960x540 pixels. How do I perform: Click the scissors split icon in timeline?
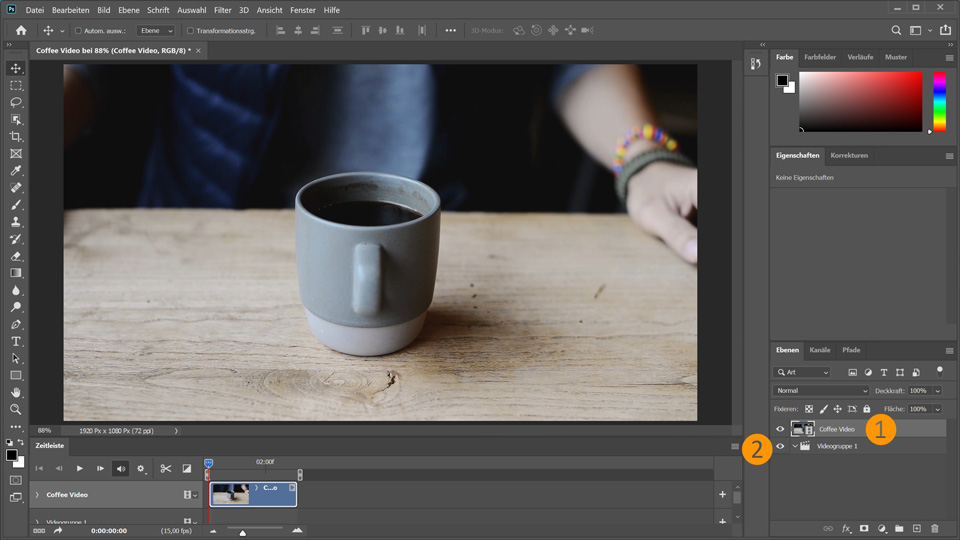(166, 468)
